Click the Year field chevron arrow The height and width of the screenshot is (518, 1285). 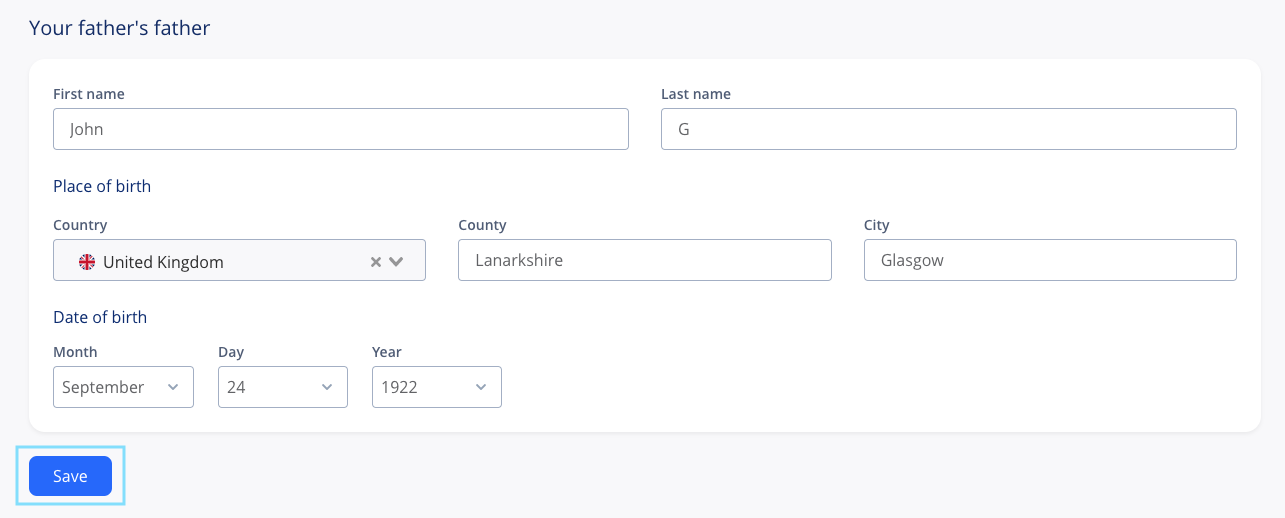click(x=481, y=387)
